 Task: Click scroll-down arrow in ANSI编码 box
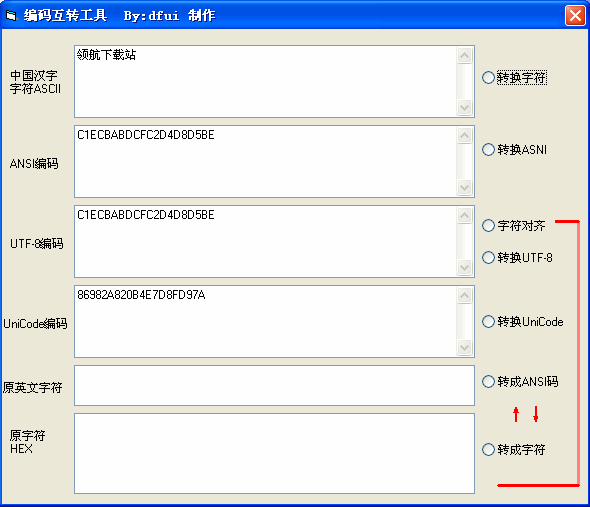pos(465,187)
